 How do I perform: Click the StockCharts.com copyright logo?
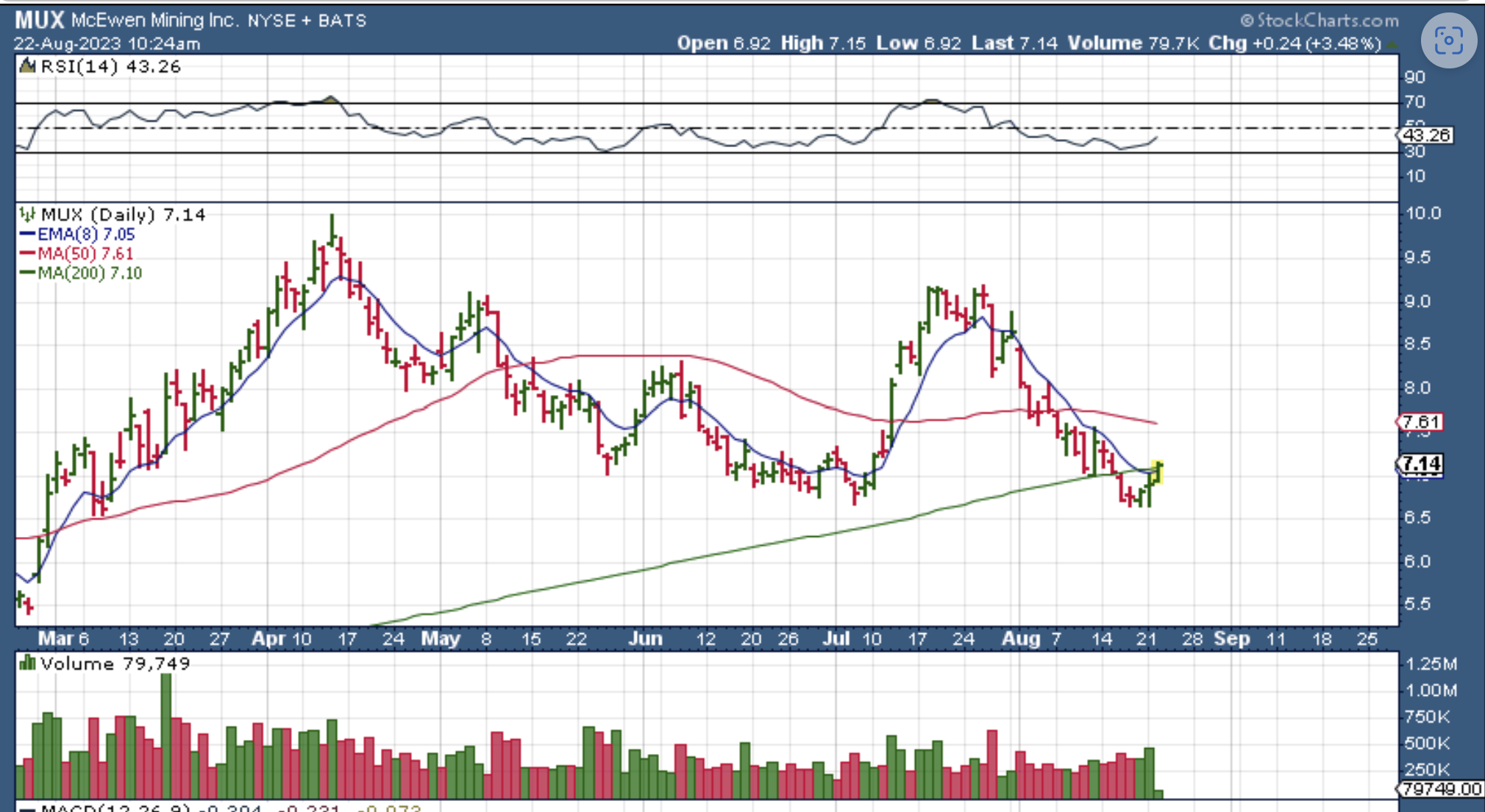[x=1319, y=20]
